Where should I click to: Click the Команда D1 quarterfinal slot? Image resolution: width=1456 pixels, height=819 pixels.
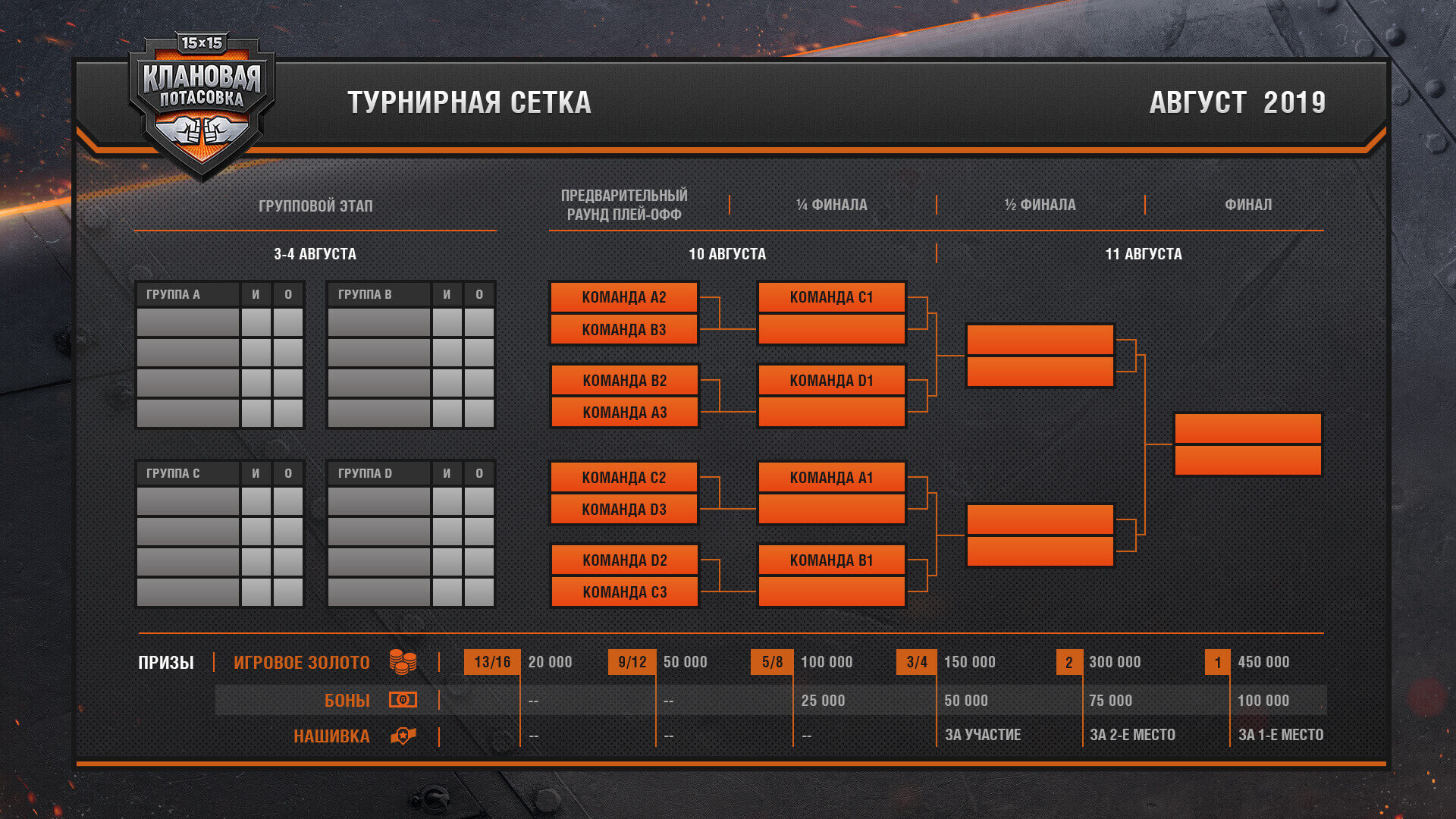[x=832, y=381]
